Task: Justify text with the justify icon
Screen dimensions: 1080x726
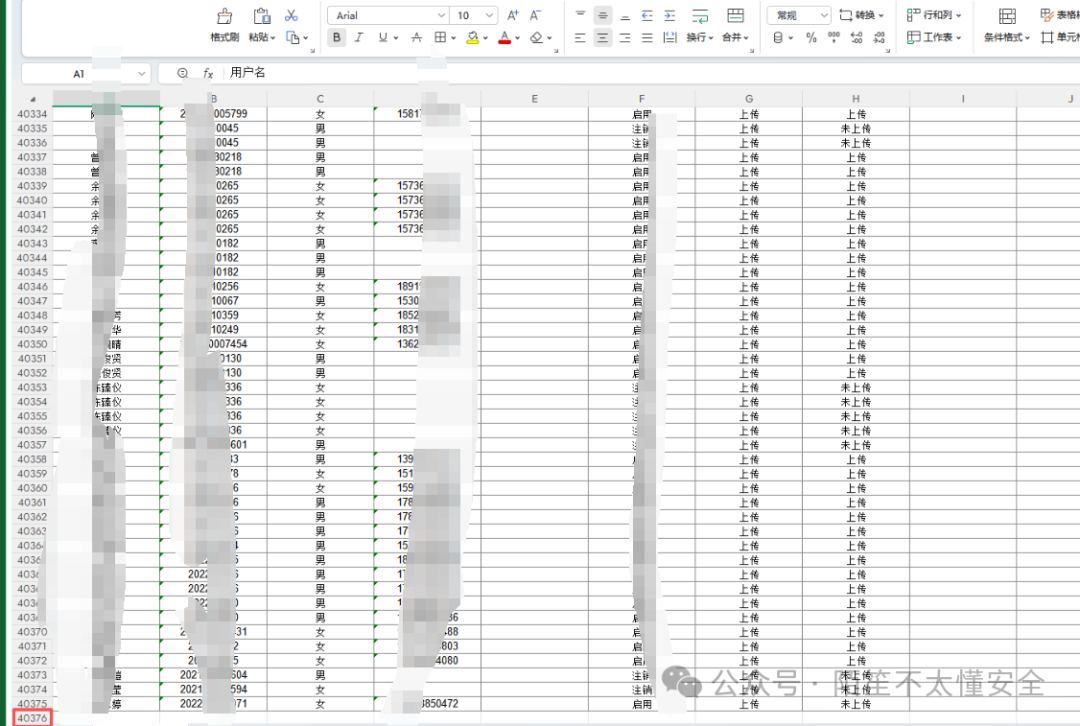Action: click(x=647, y=37)
